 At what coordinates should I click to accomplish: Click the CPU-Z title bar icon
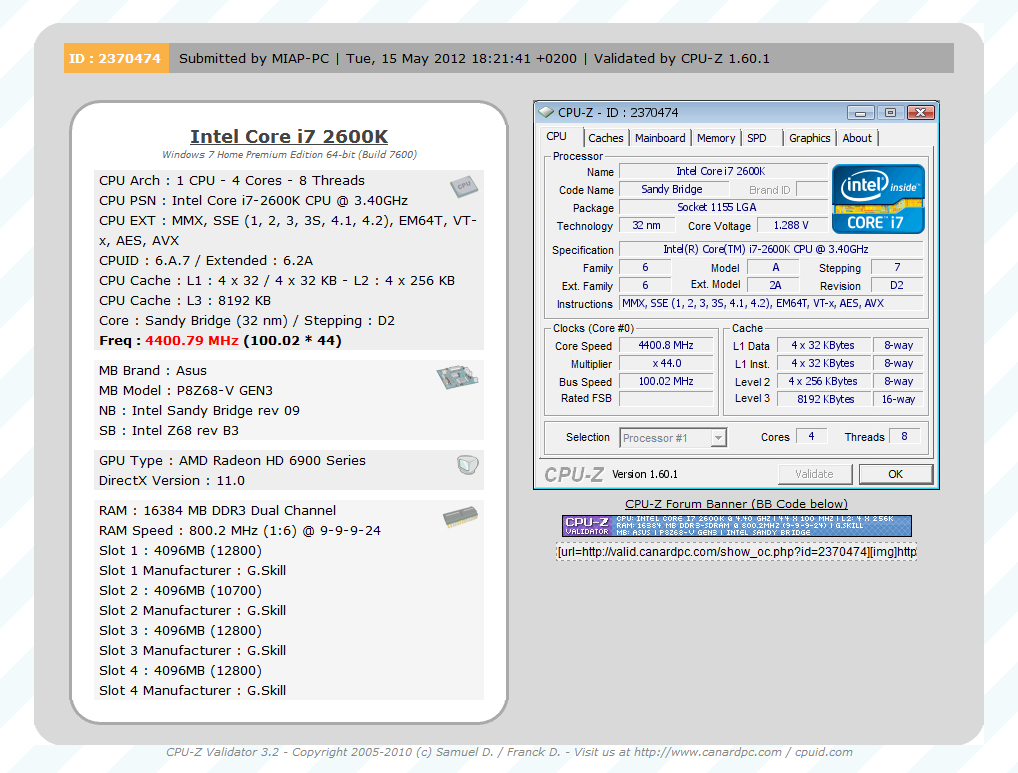[546, 113]
